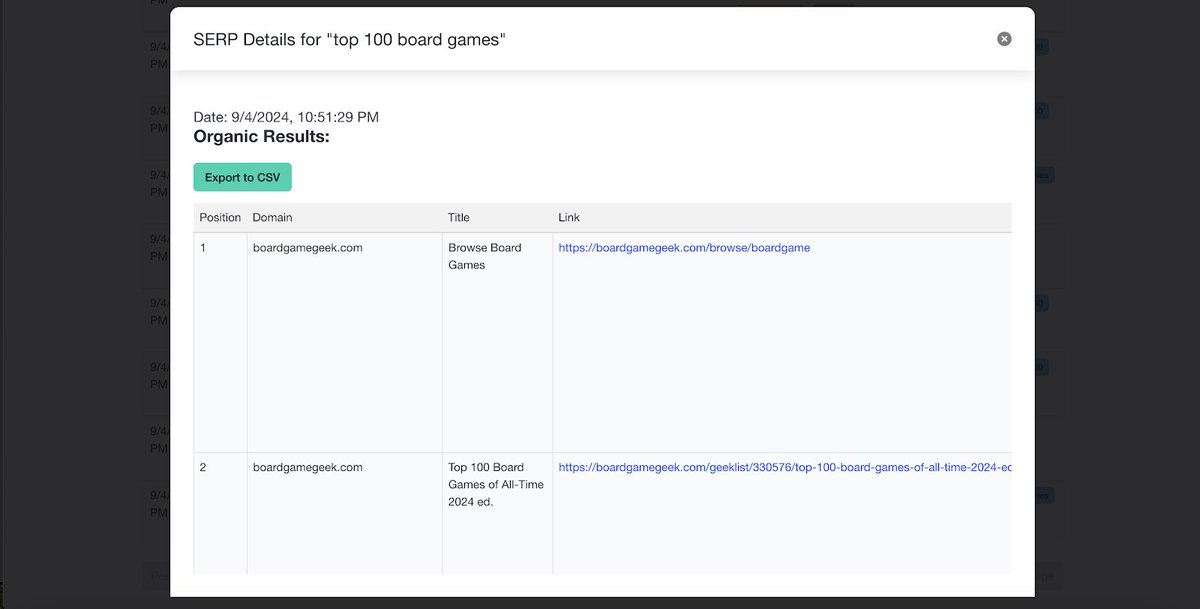The image size is (1200, 609).
Task: Click the Position column header
Action: point(220,217)
